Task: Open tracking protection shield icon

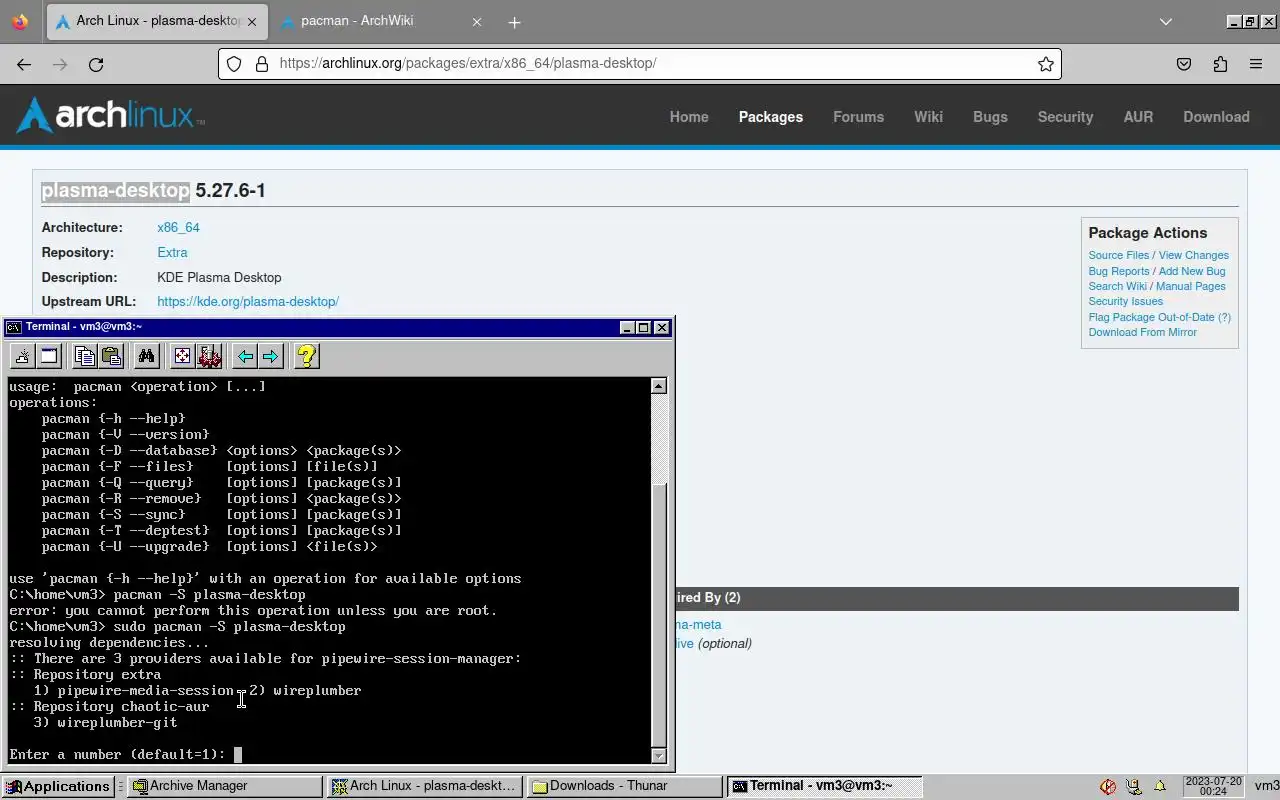Action: point(234,64)
